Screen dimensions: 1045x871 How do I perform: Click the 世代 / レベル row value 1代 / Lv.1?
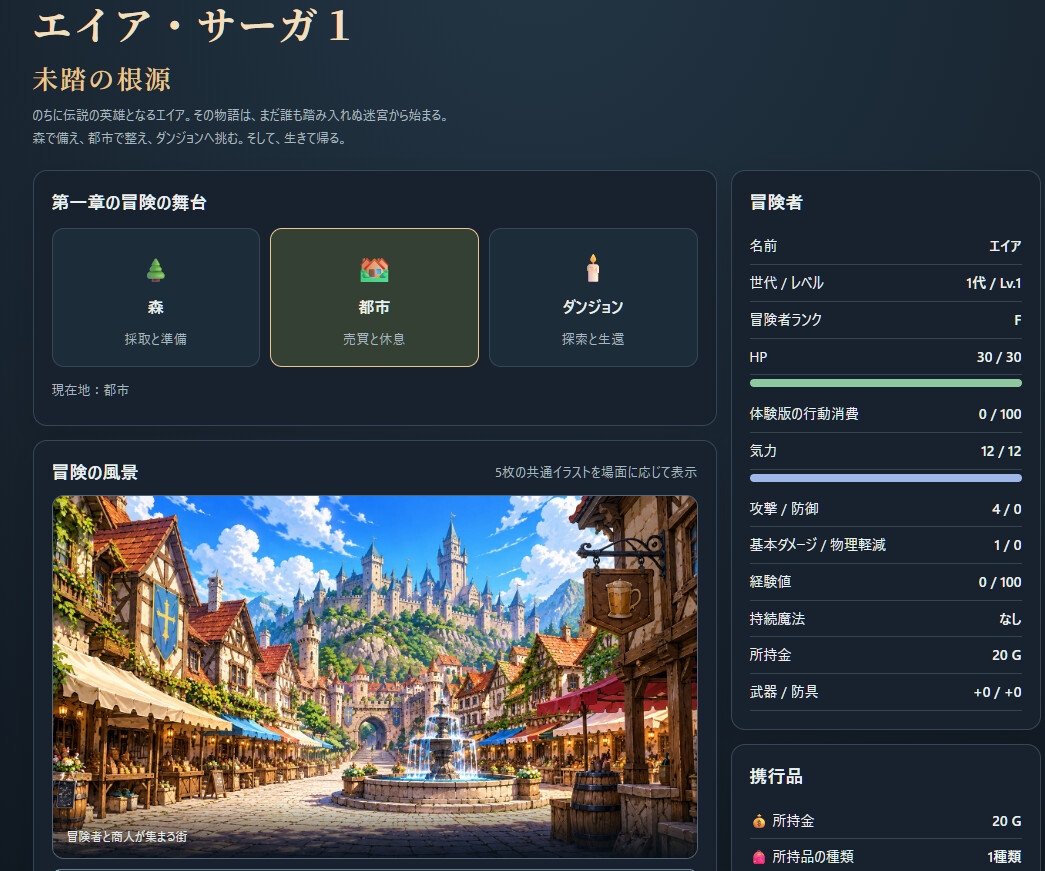(x=994, y=283)
